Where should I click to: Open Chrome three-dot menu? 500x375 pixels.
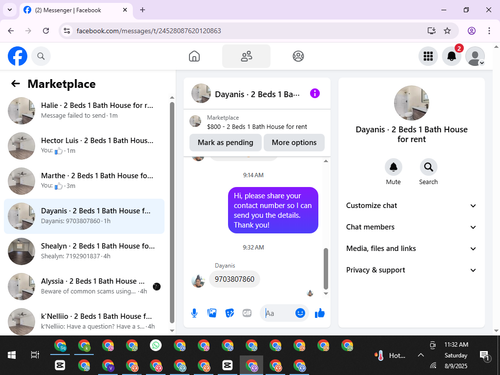coord(489,31)
